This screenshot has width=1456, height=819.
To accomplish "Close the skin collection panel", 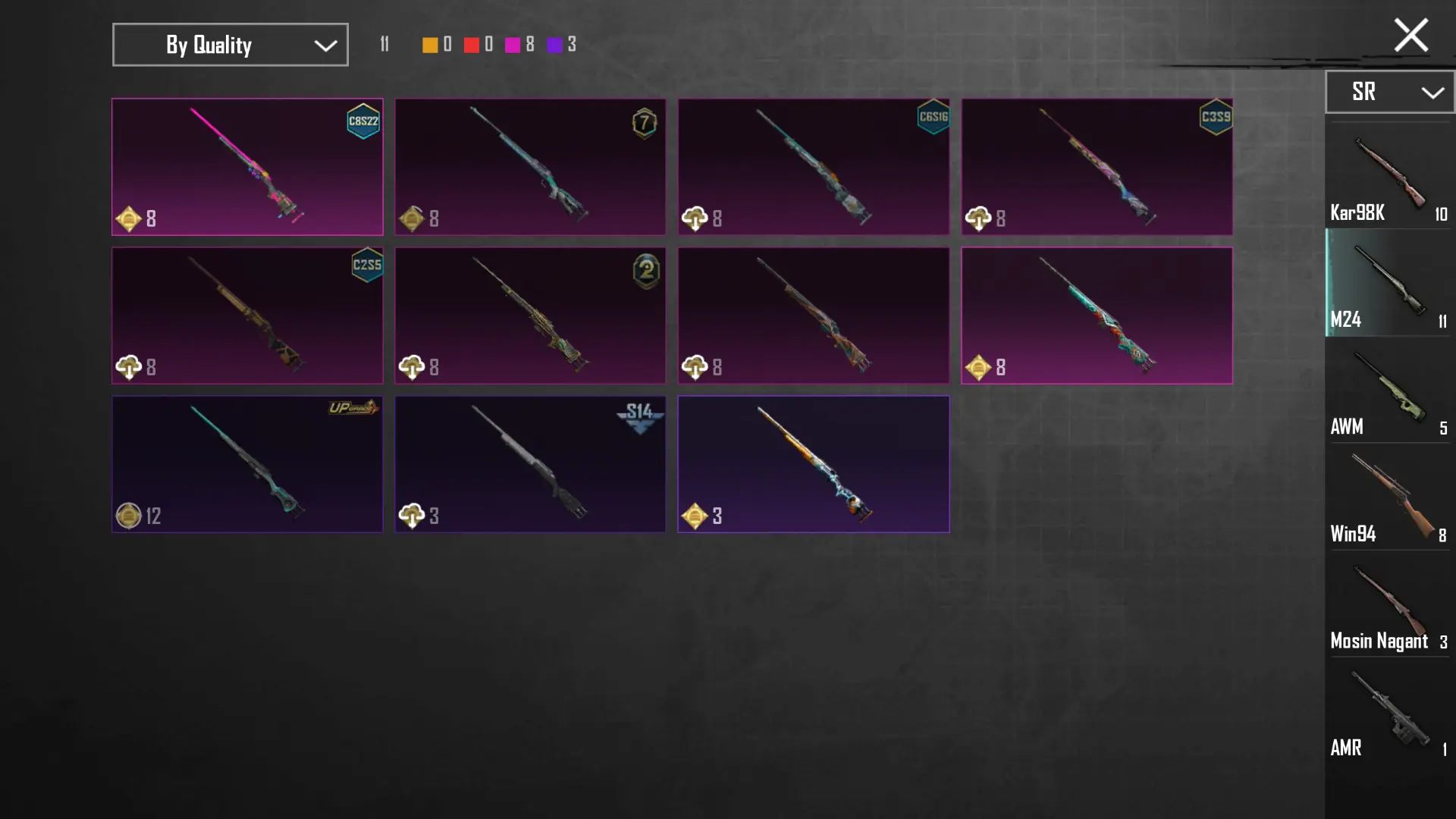I will [1410, 35].
